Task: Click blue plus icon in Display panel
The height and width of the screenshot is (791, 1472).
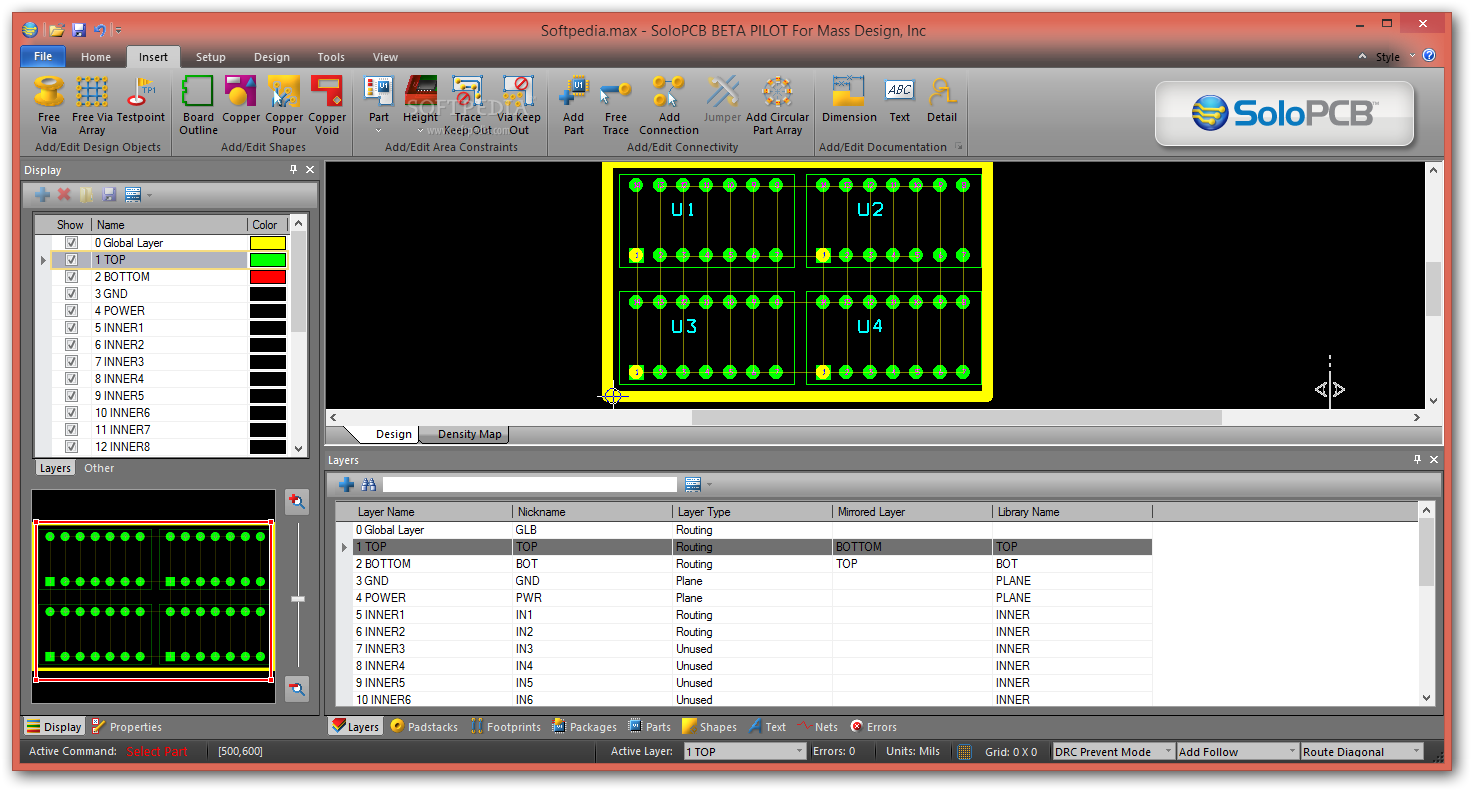Action: 42,194
